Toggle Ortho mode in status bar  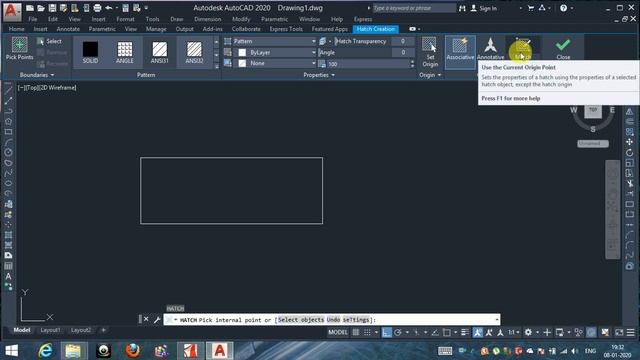coord(387,332)
